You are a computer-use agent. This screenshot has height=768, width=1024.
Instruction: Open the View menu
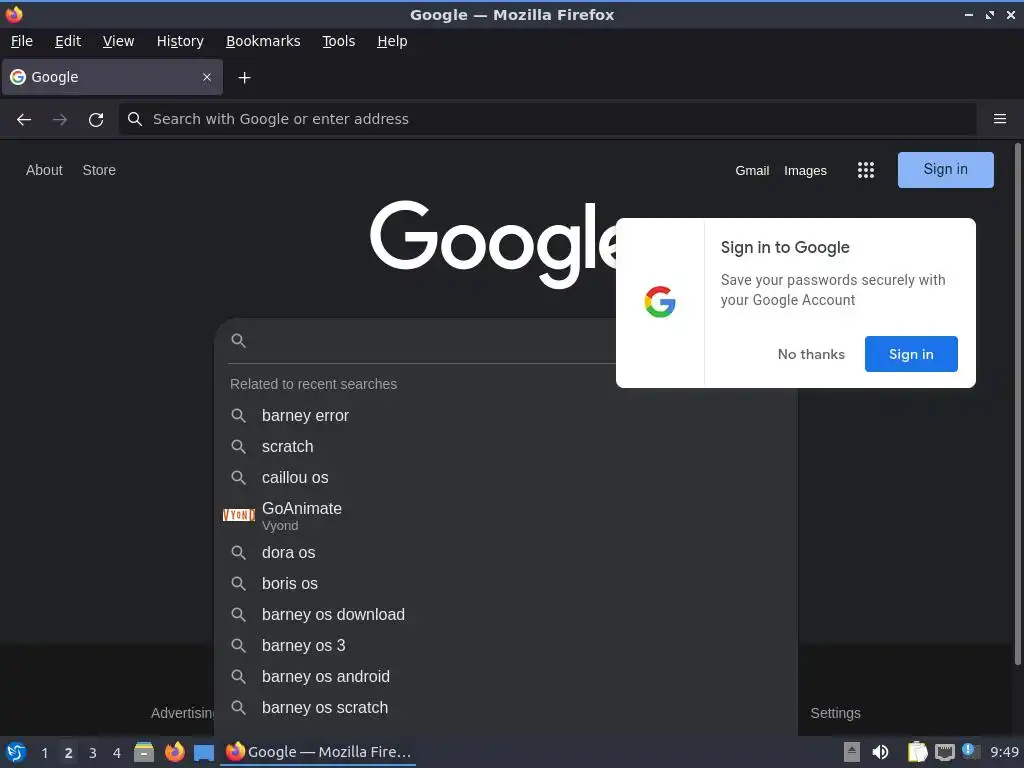pyautogui.click(x=118, y=41)
